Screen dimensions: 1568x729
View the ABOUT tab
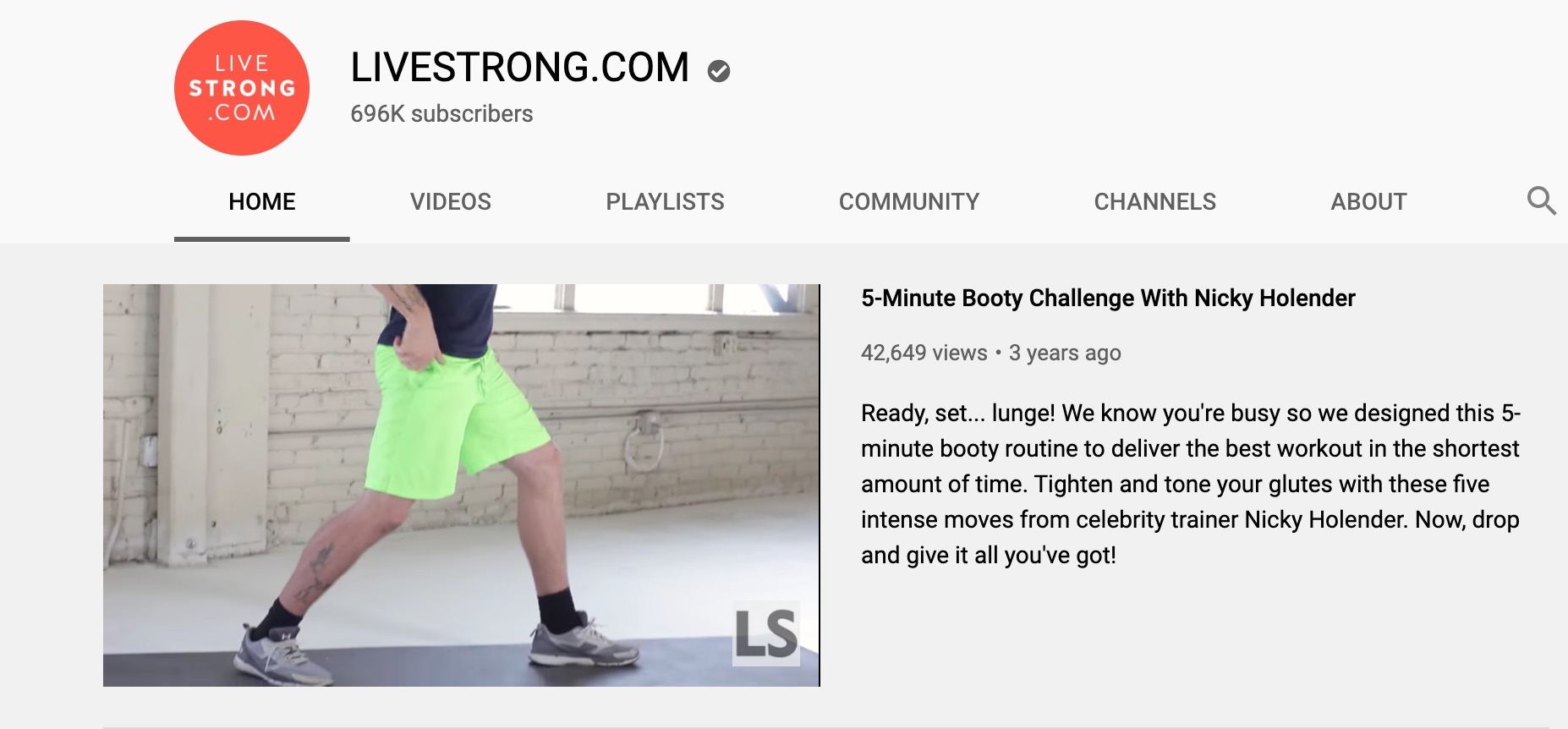pyautogui.click(x=1369, y=202)
